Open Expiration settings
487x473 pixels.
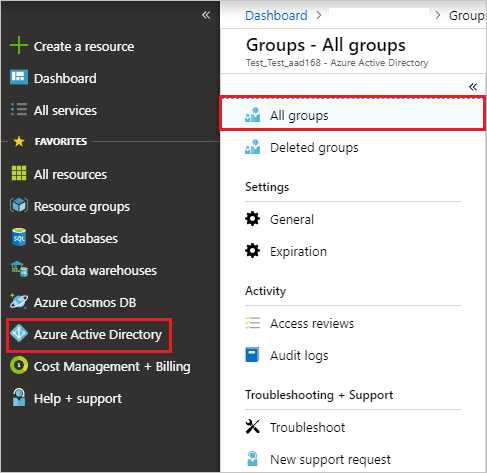(x=299, y=252)
